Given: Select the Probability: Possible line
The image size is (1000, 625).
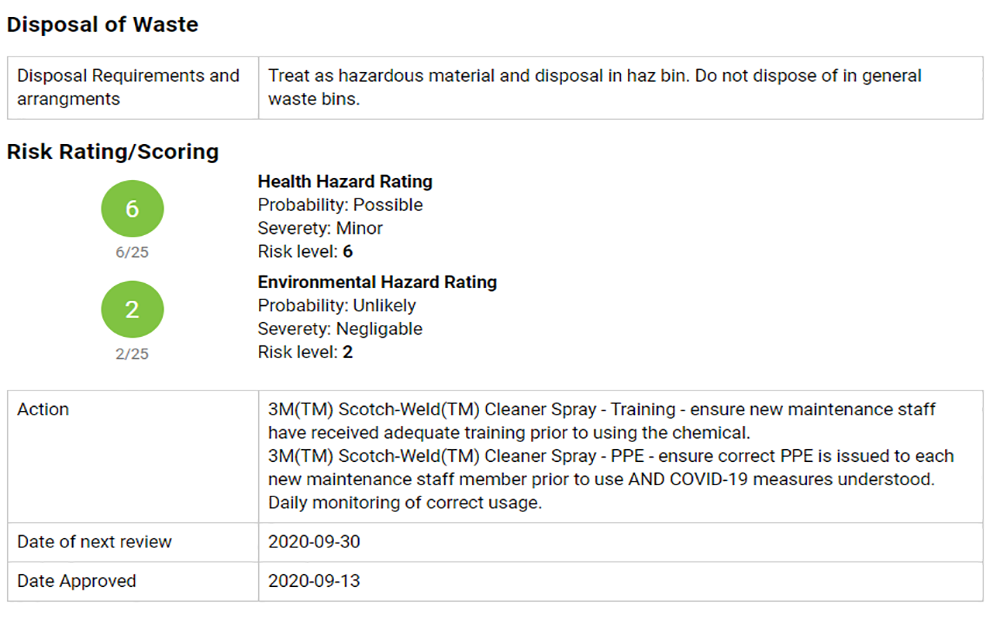Looking at the screenshot, I should pos(340,205).
